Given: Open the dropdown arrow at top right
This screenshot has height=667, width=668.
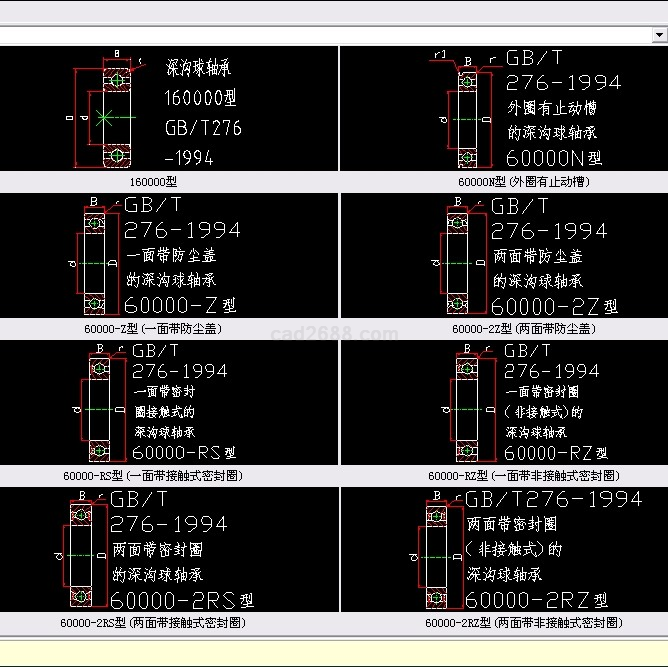Looking at the screenshot, I should click(x=659, y=35).
